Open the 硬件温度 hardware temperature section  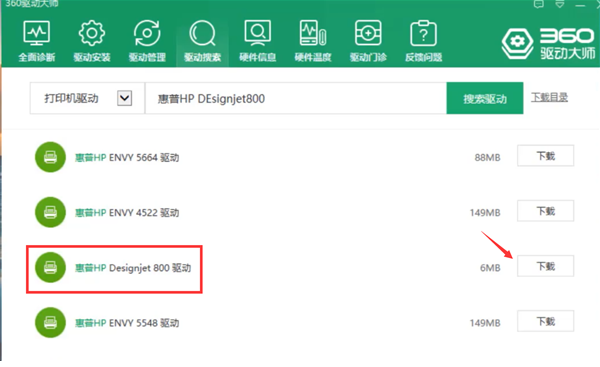[313, 41]
